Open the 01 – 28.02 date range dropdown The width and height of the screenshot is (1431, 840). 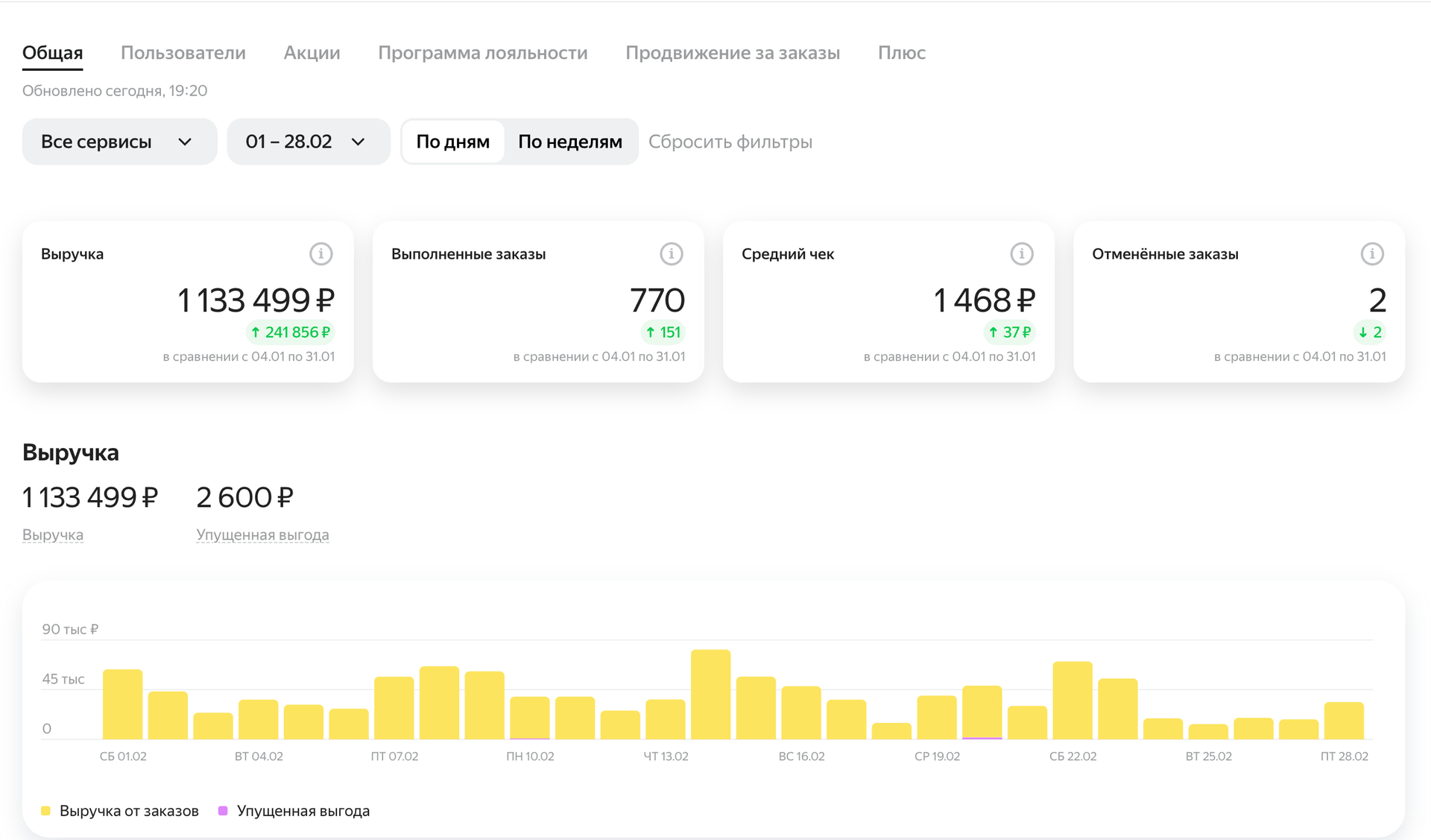309,142
